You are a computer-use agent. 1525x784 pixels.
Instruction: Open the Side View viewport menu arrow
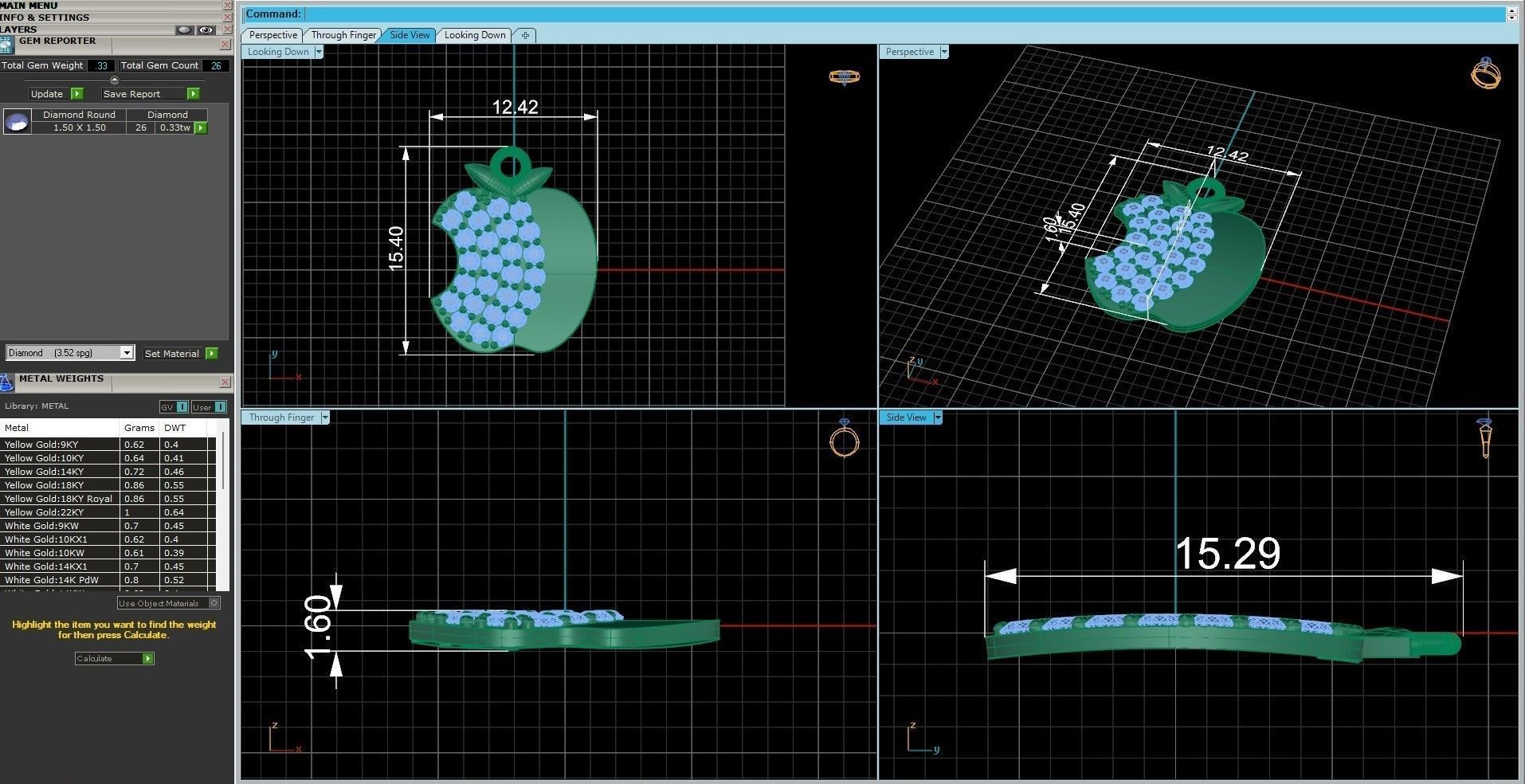[938, 417]
